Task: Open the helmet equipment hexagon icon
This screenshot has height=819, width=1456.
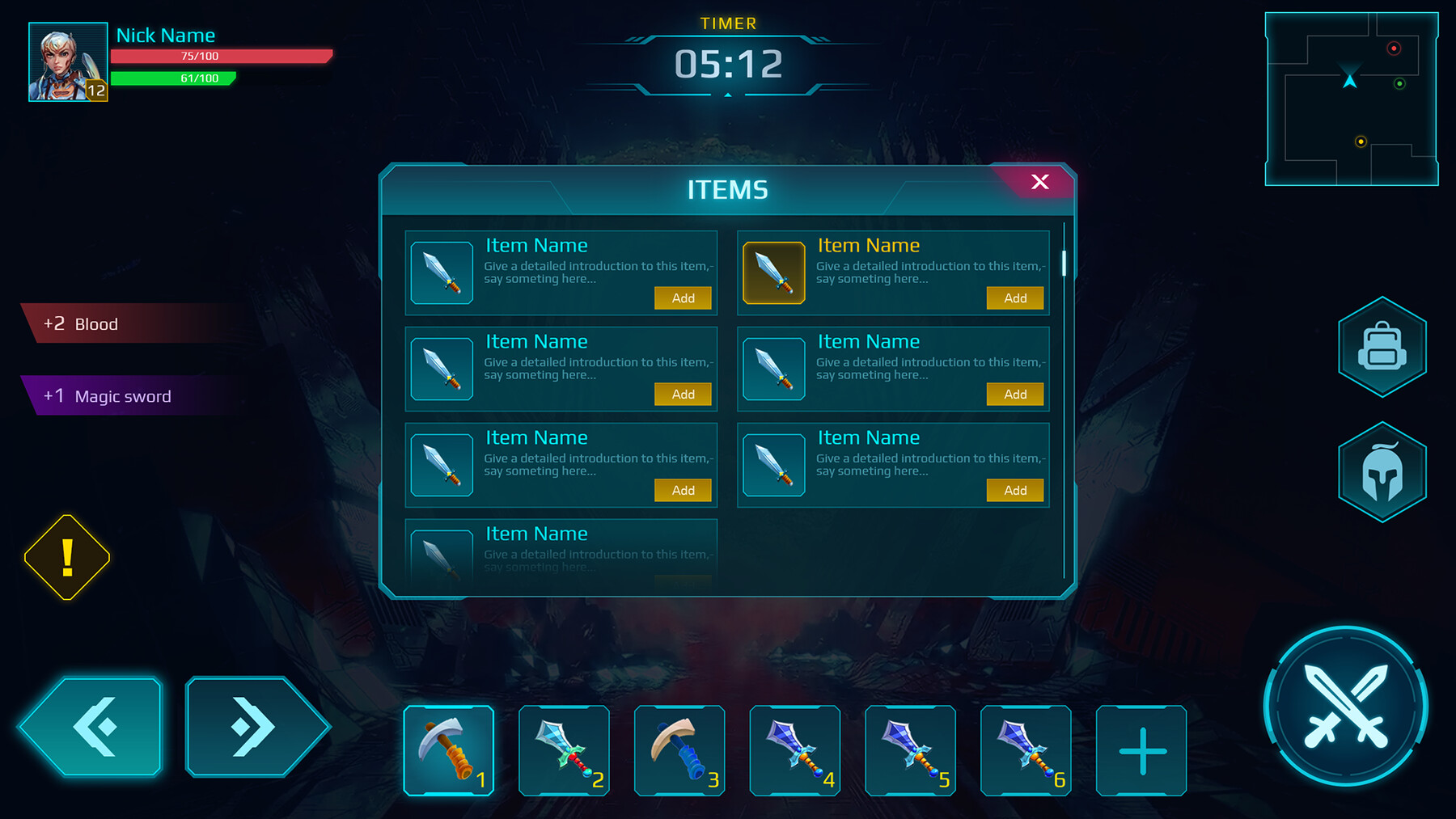Action: click(x=1382, y=472)
